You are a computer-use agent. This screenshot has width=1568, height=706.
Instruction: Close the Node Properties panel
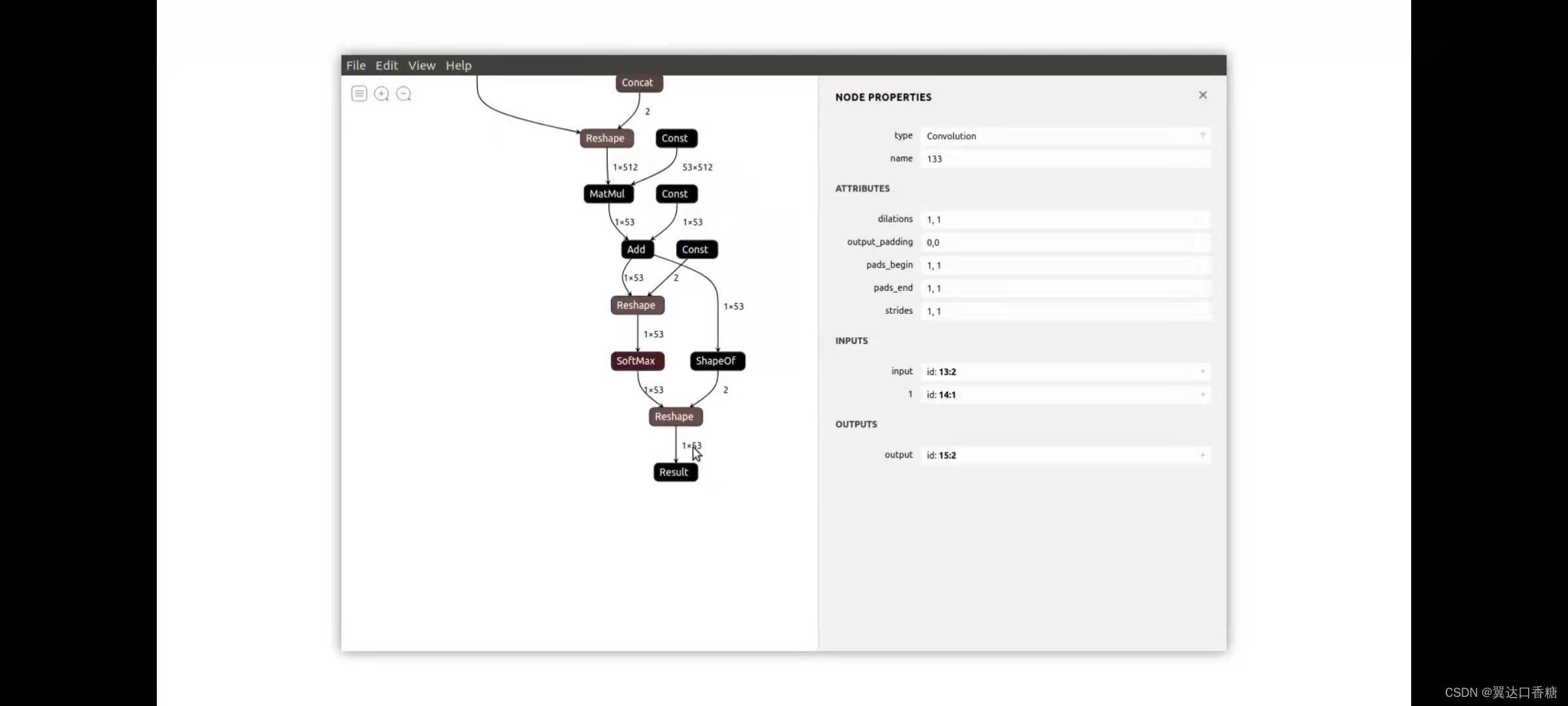[1203, 95]
